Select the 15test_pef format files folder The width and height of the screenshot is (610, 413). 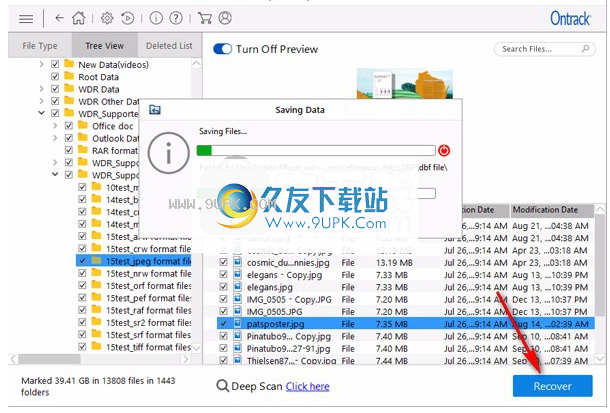148,298
